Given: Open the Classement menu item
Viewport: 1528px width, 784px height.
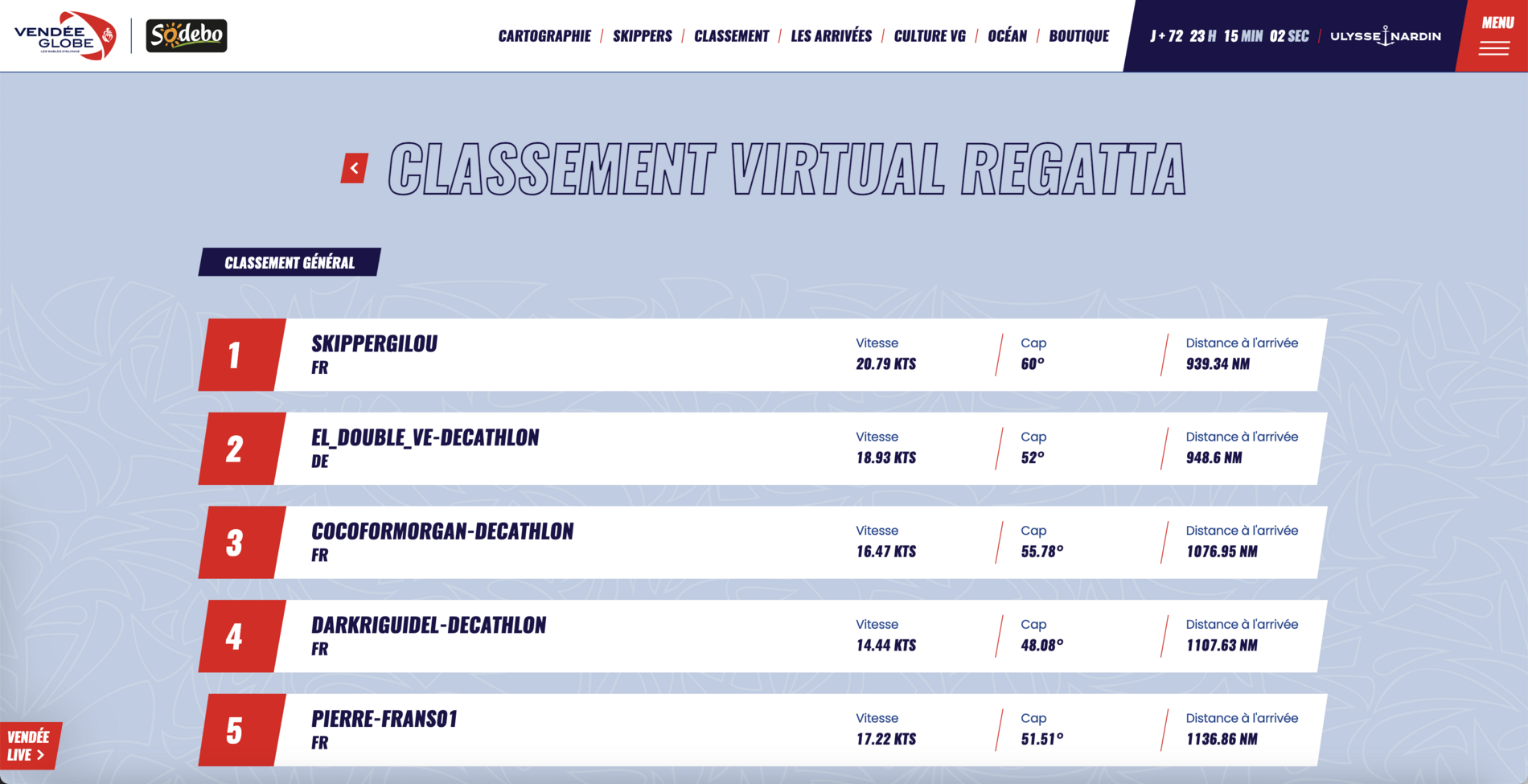Looking at the screenshot, I should tap(731, 36).
